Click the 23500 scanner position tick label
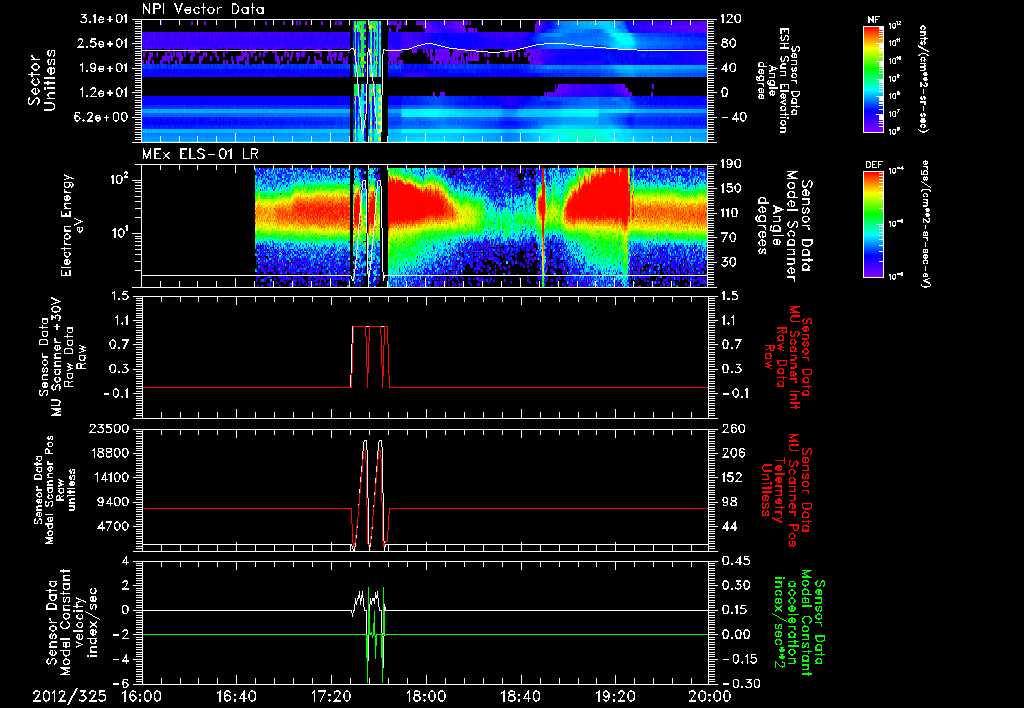 tap(109, 428)
